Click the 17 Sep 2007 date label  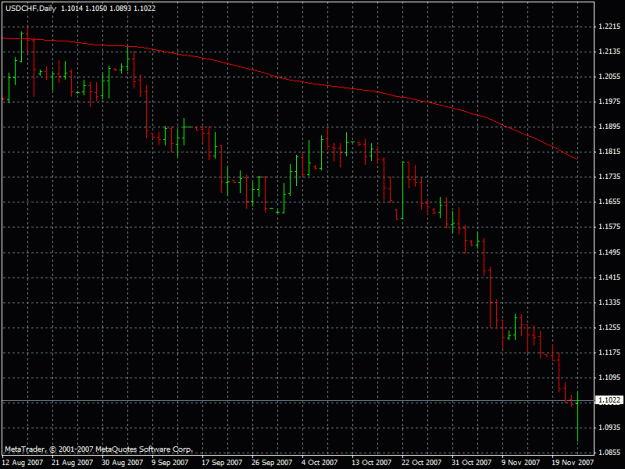(x=222, y=462)
